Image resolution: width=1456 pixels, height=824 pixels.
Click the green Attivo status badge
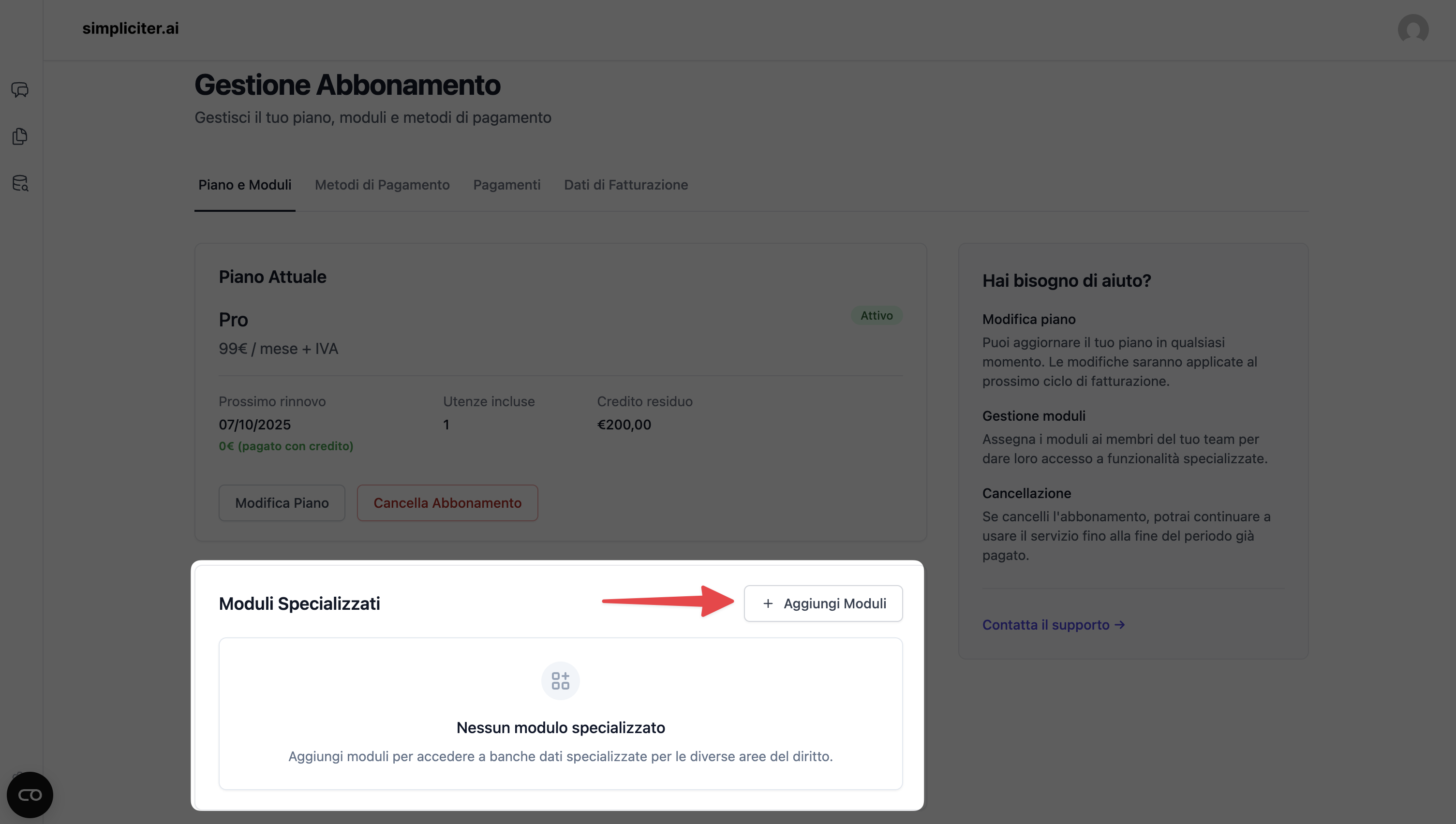point(877,316)
